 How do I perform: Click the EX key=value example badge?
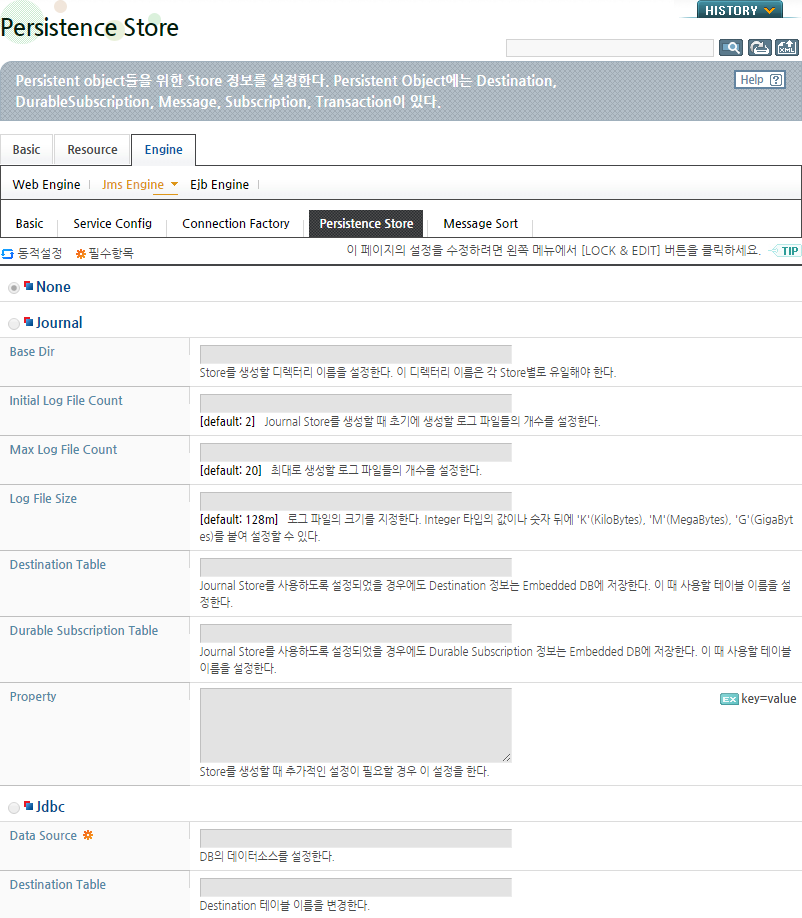pos(729,699)
